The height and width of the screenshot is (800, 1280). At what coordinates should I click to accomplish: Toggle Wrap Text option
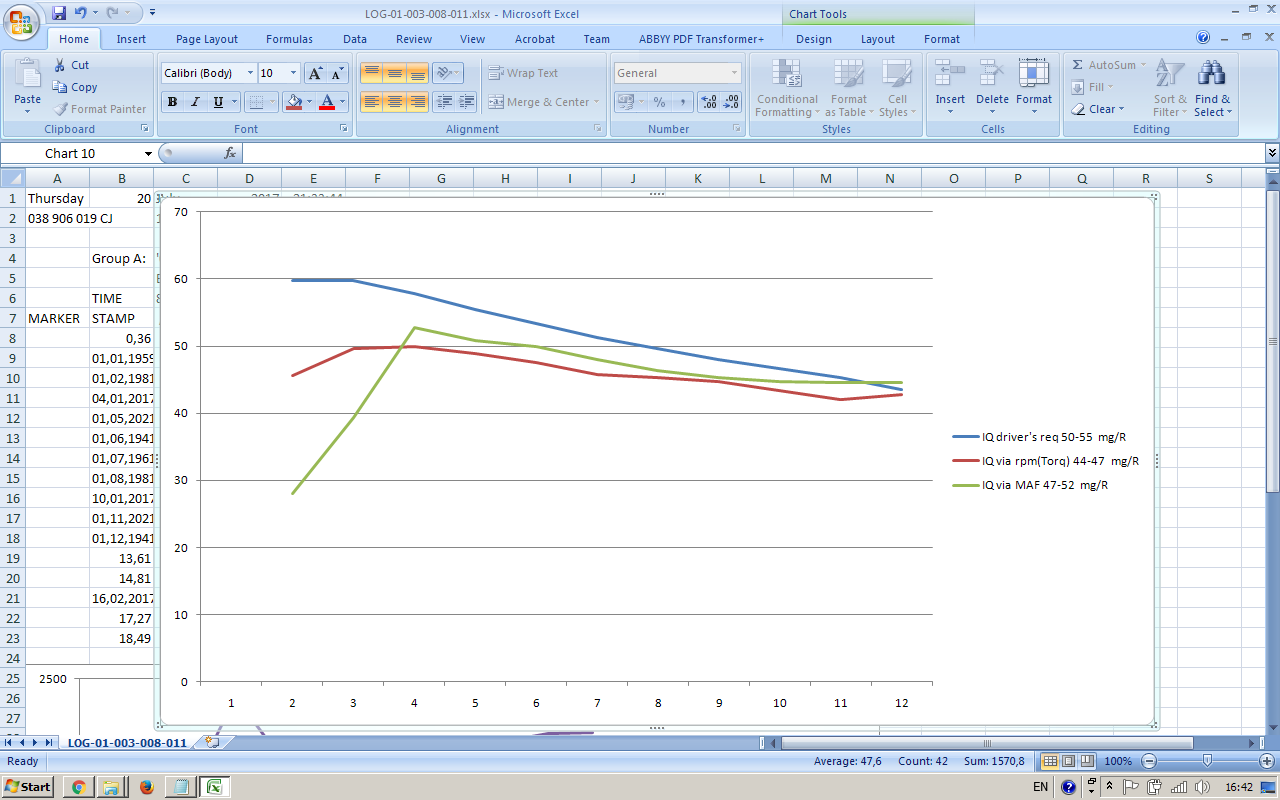point(523,73)
